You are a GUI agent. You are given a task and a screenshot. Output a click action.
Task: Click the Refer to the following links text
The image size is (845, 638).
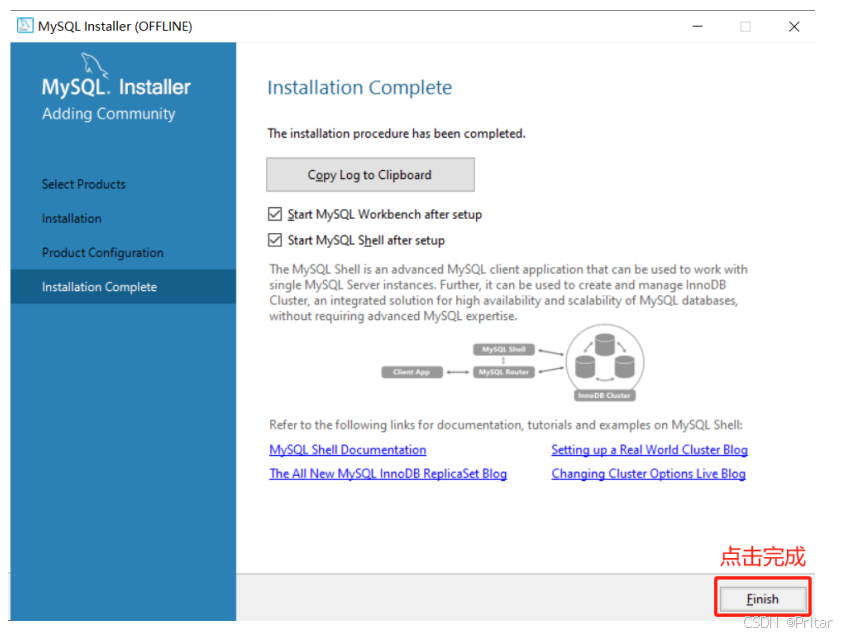[505, 425]
